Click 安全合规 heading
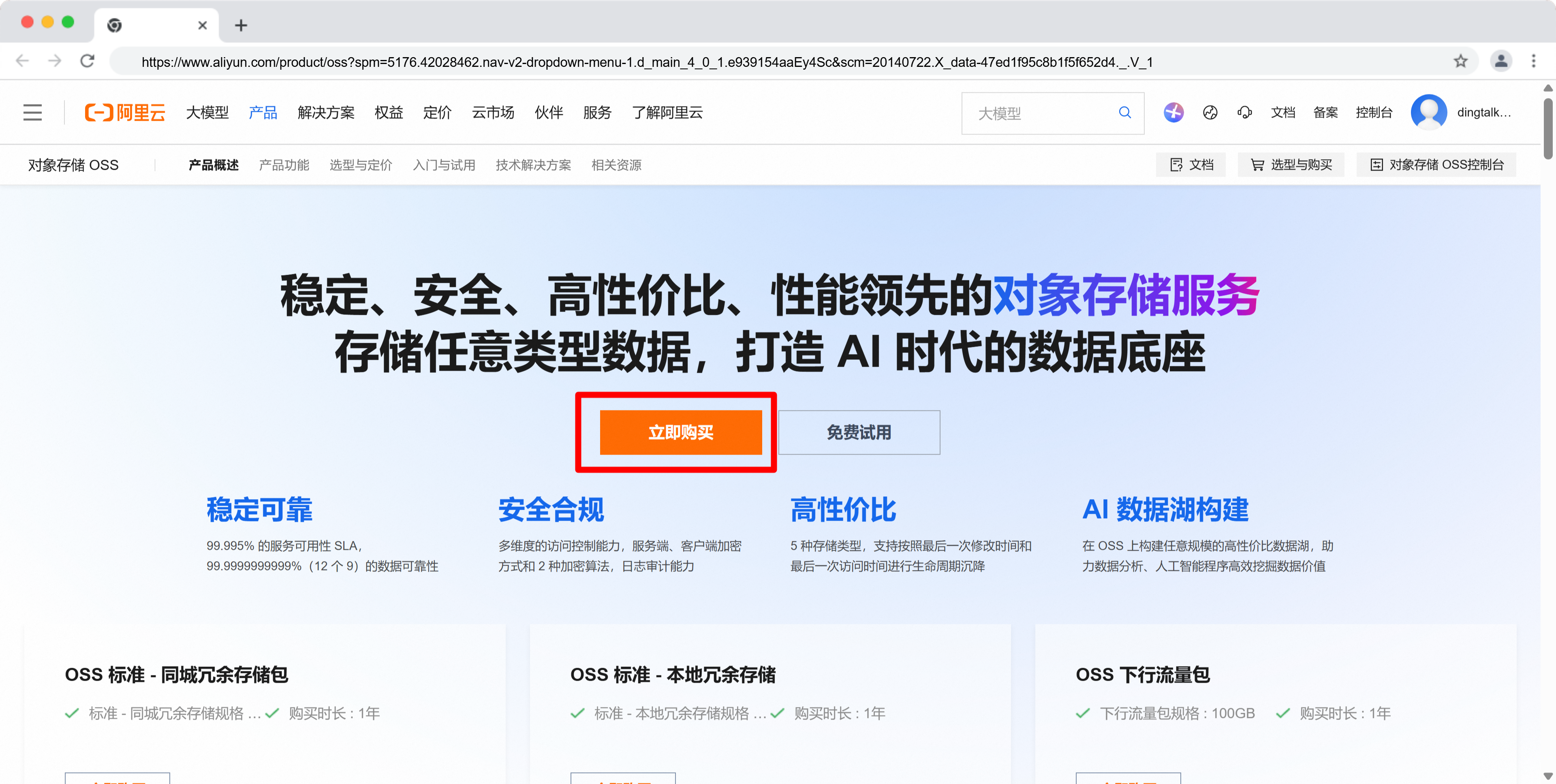This screenshot has width=1556, height=784. coord(551,509)
